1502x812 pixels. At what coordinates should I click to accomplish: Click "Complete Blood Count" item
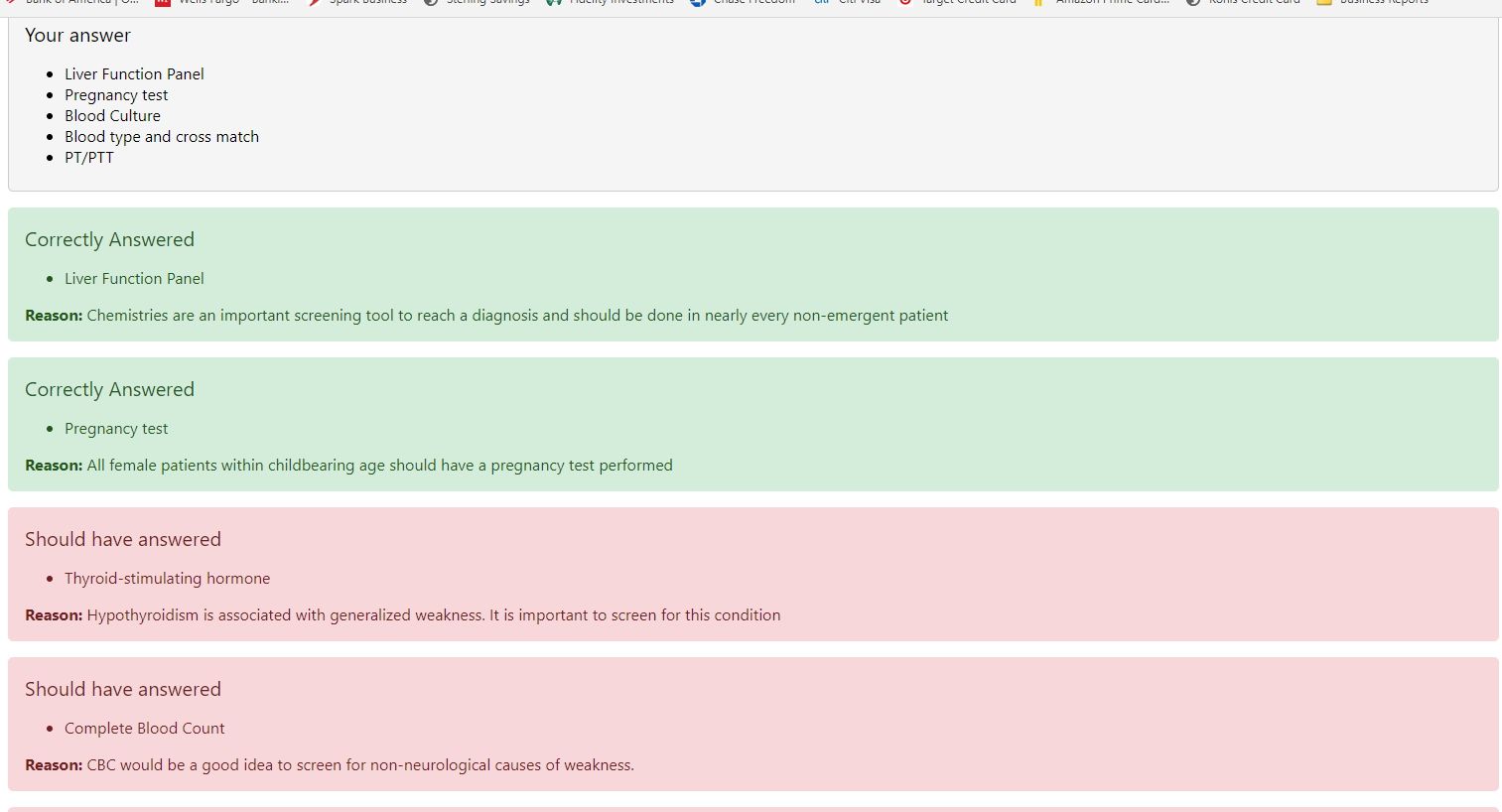[144, 729]
